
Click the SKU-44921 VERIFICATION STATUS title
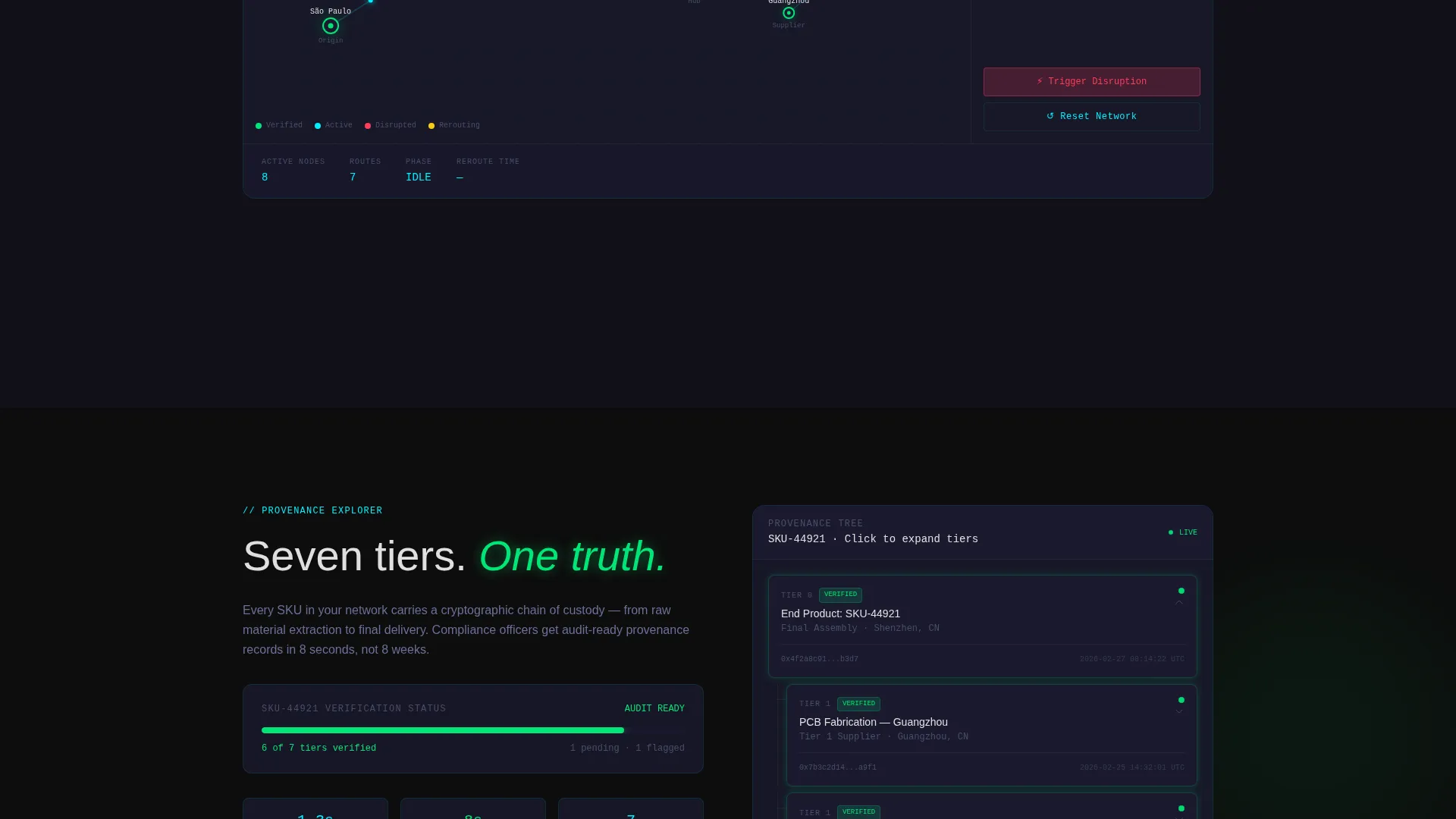point(354,709)
